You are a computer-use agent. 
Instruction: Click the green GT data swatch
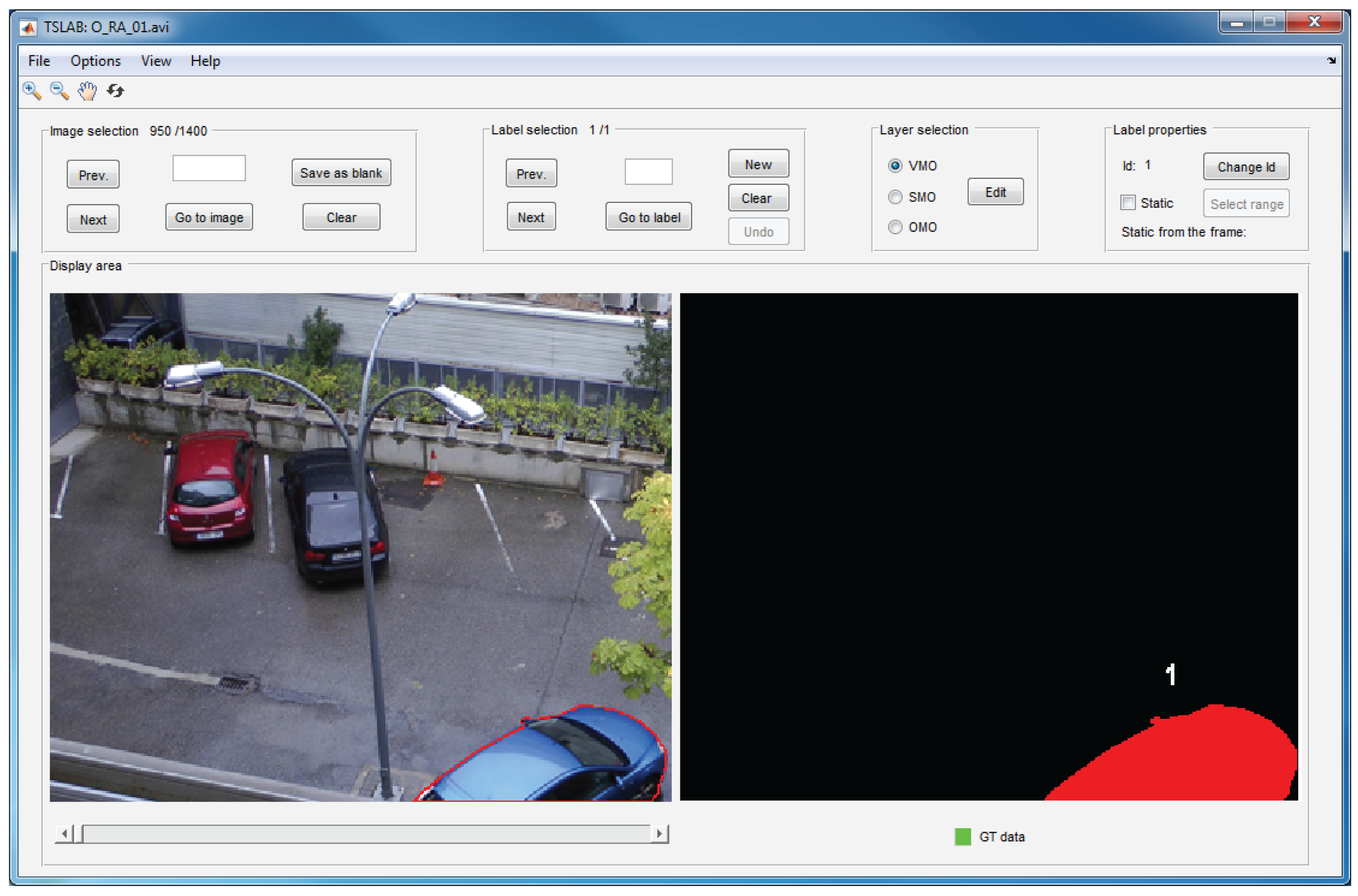pyautogui.click(x=964, y=838)
